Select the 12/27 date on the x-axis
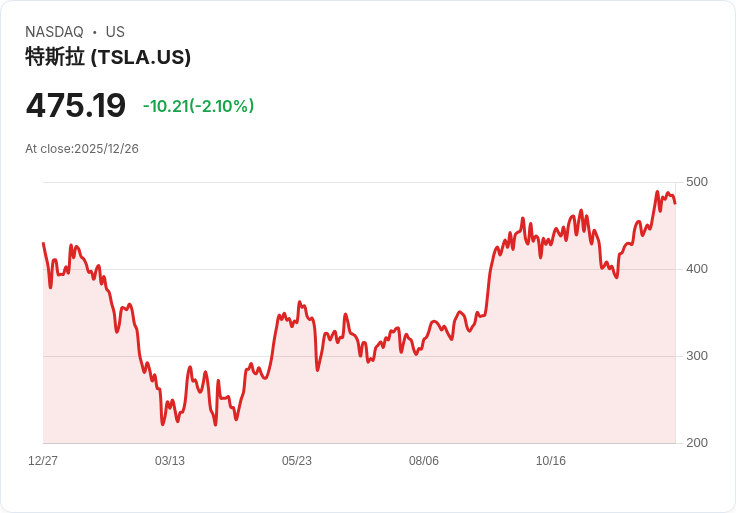736x513 pixels. 43,461
